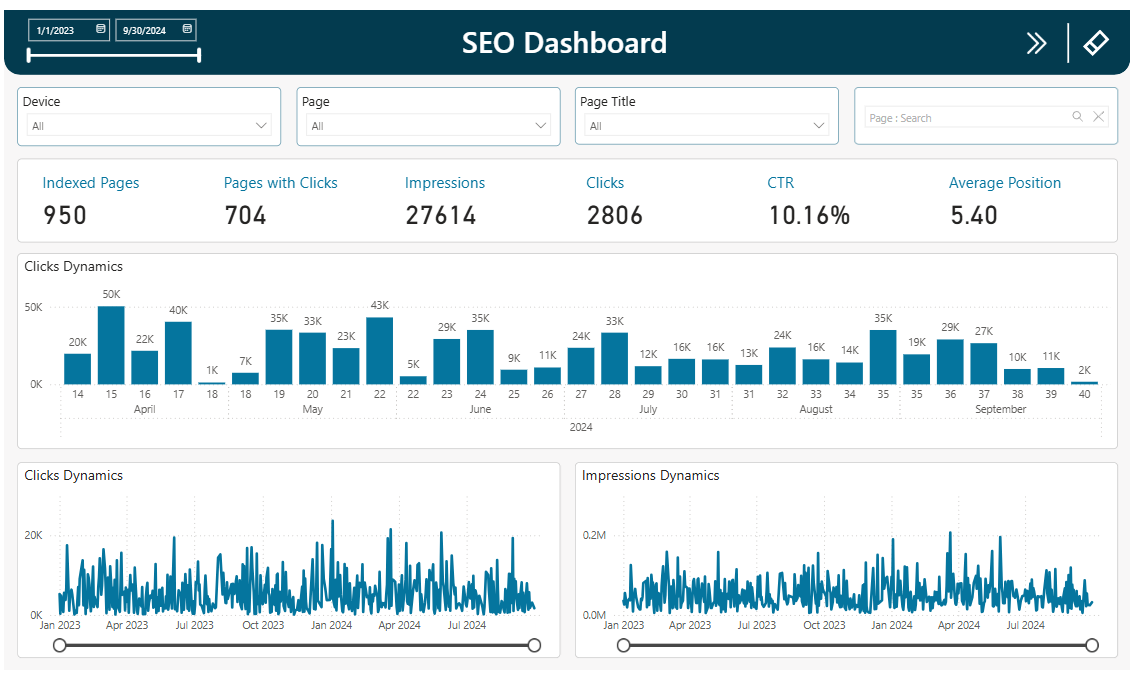Click the 50K bar for week 15
This screenshot has height=679, width=1138.
(x=111, y=345)
